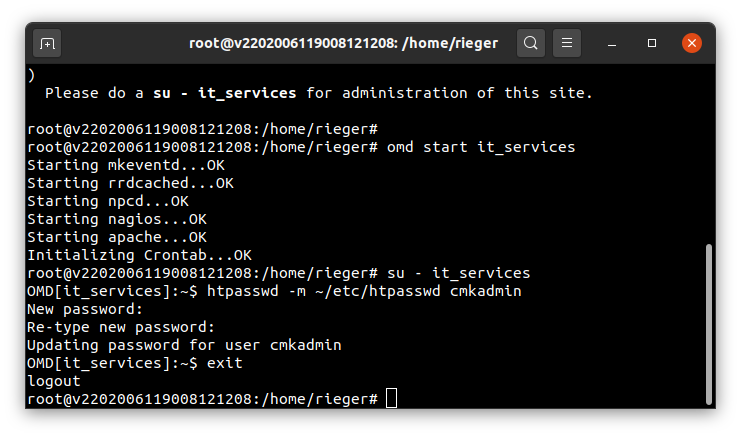Viewport: 741px width, 437px height.
Task: Click the window title text
Action: 344,43
